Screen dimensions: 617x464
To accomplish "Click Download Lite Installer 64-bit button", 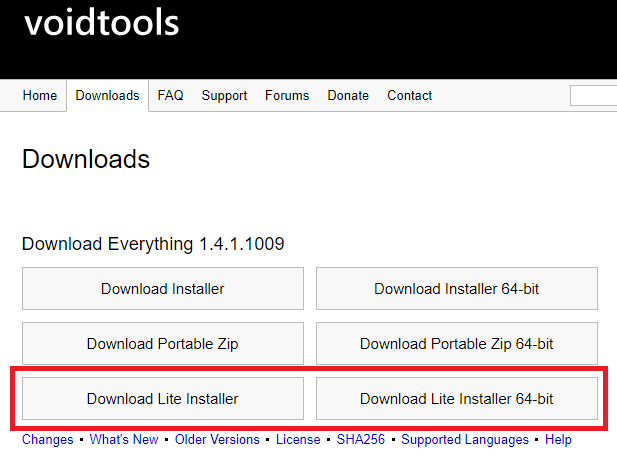I will tap(457, 399).
